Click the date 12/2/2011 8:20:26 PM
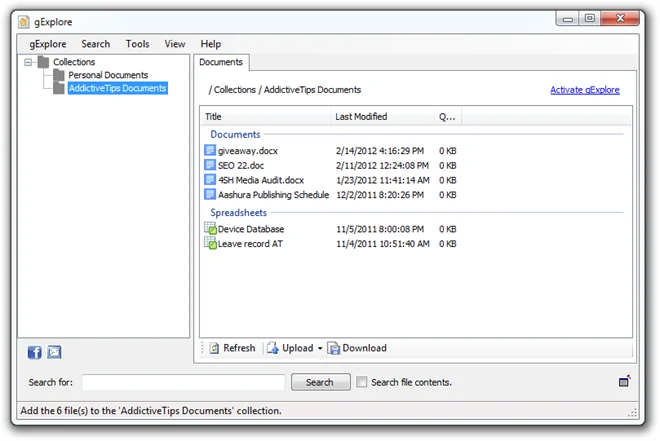Screen dimensions: 660x441 coord(380,195)
